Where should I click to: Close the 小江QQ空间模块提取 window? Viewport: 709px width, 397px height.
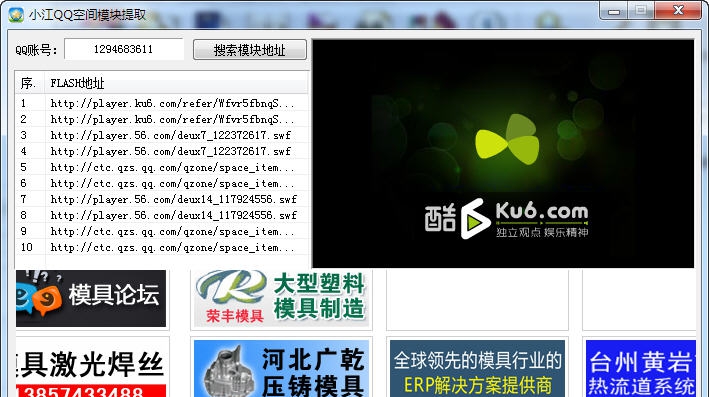point(678,10)
